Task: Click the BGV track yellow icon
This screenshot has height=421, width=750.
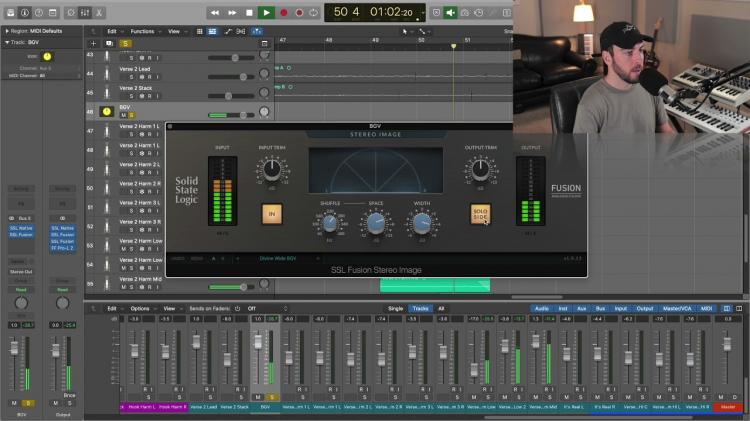Action: [x=106, y=111]
